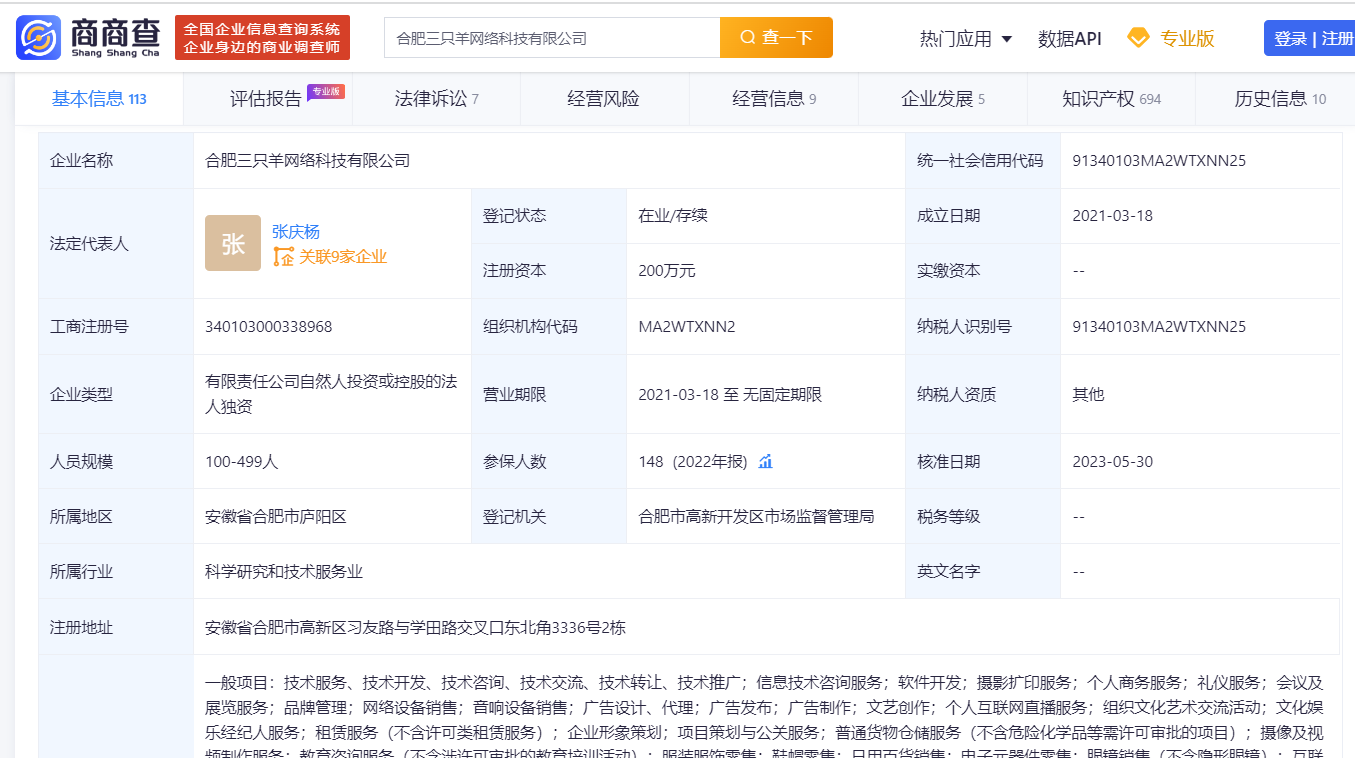Click the Shang Shang Cha logo icon

point(38,37)
